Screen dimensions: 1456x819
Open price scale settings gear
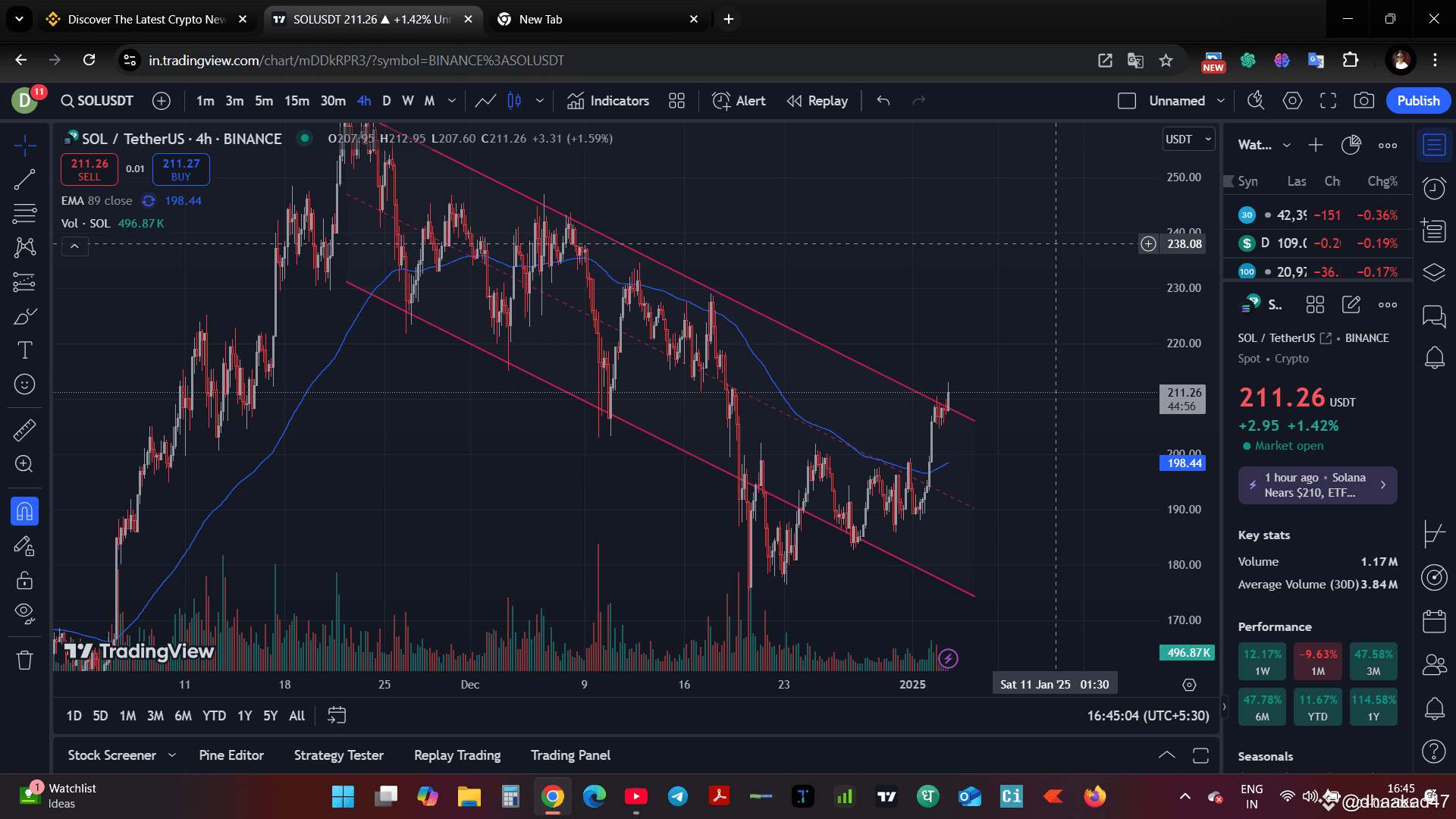click(x=1189, y=685)
